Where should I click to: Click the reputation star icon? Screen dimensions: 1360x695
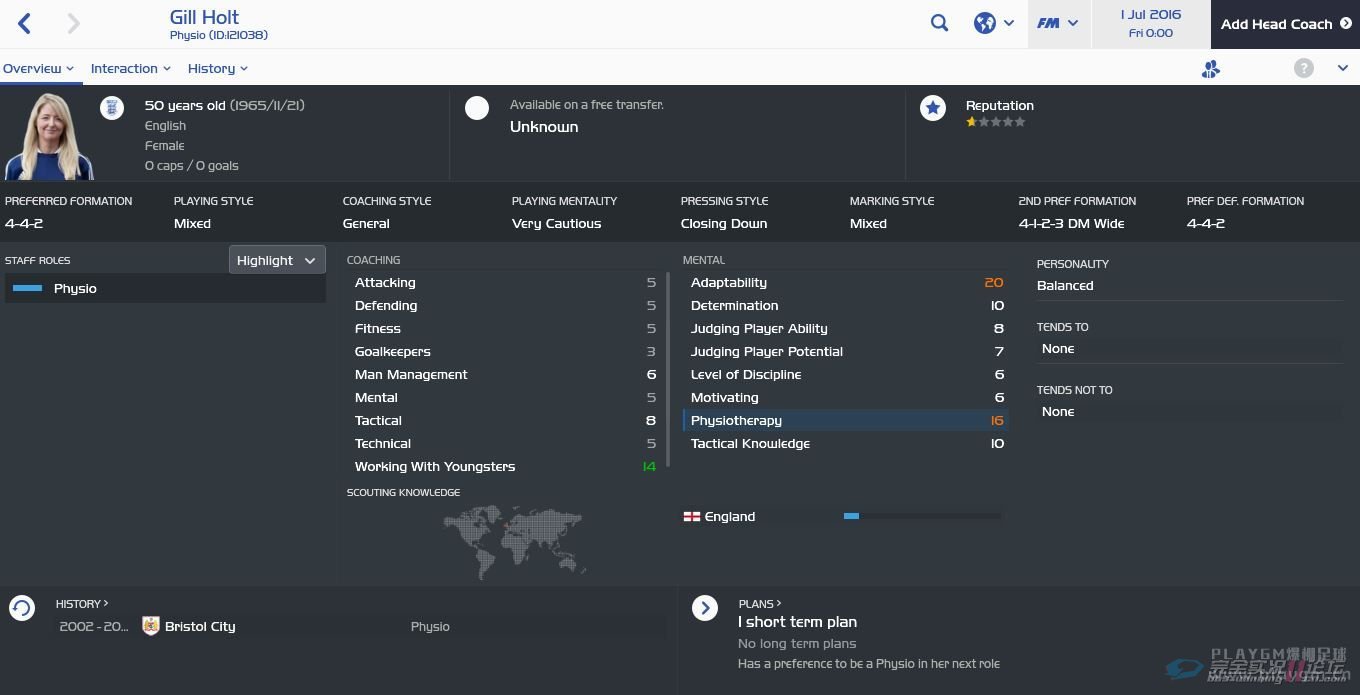point(933,108)
